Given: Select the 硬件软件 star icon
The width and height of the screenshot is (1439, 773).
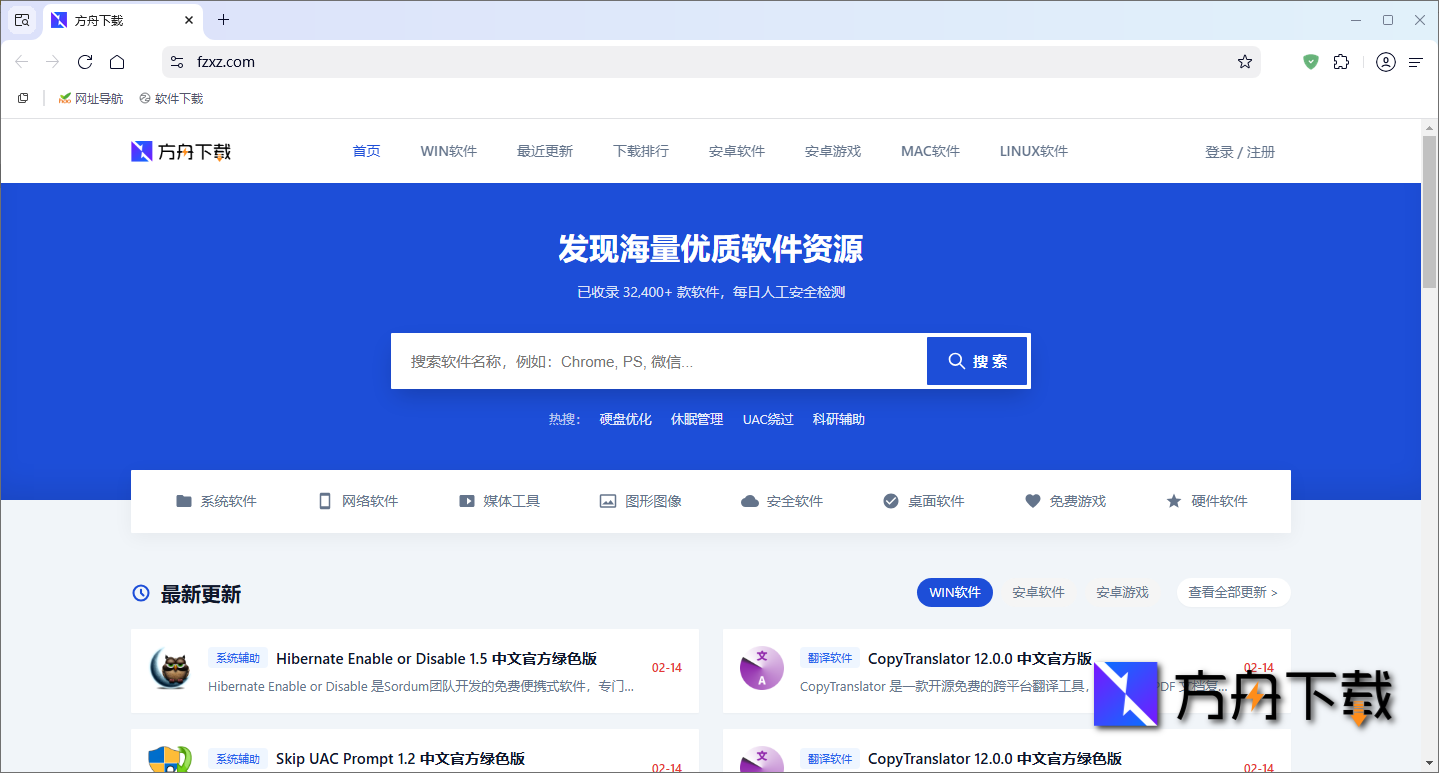Looking at the screenshot, I should pyautogui.click(x=1174, y=500).
